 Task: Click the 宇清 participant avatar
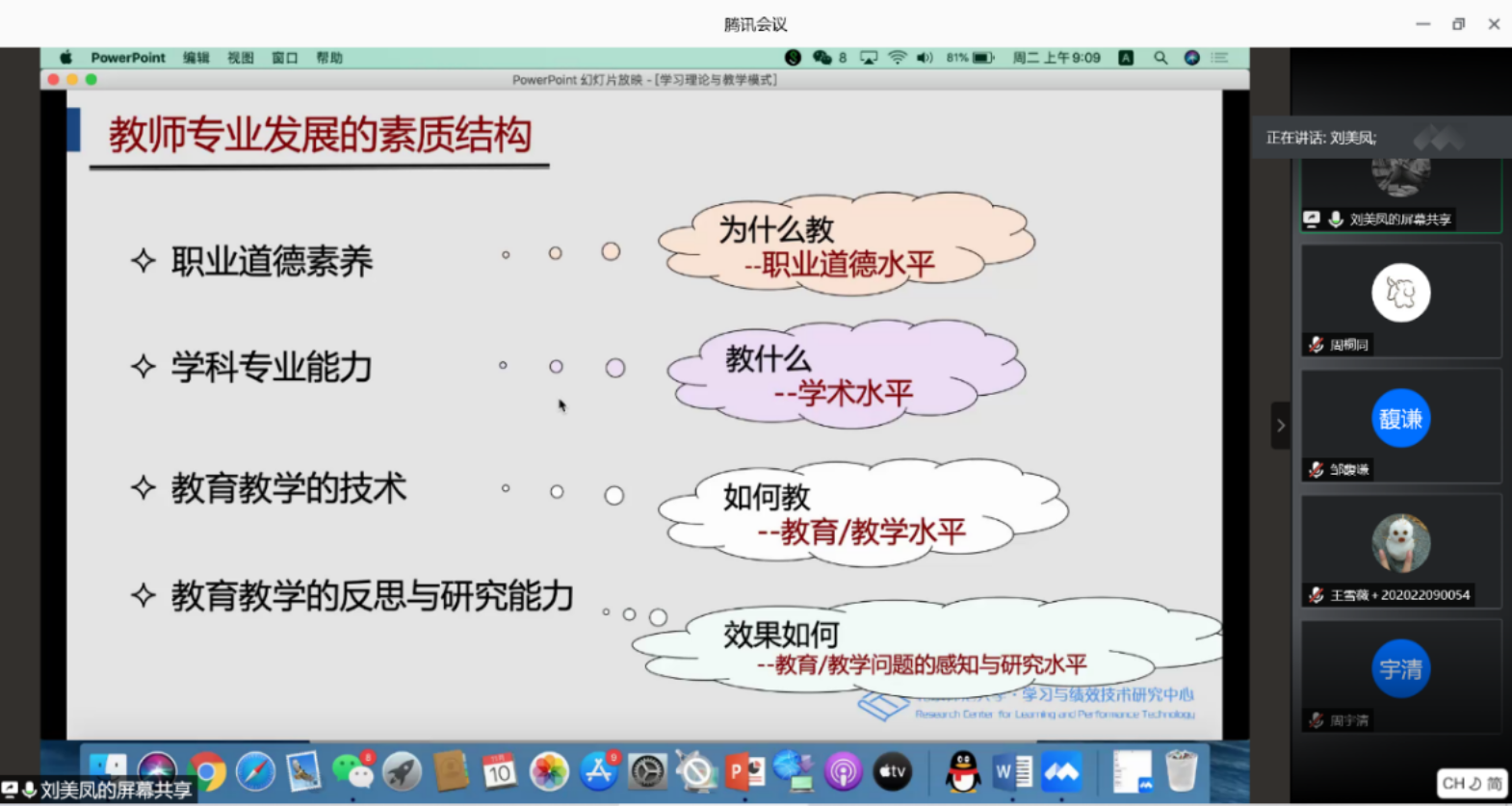point(1400,668)
